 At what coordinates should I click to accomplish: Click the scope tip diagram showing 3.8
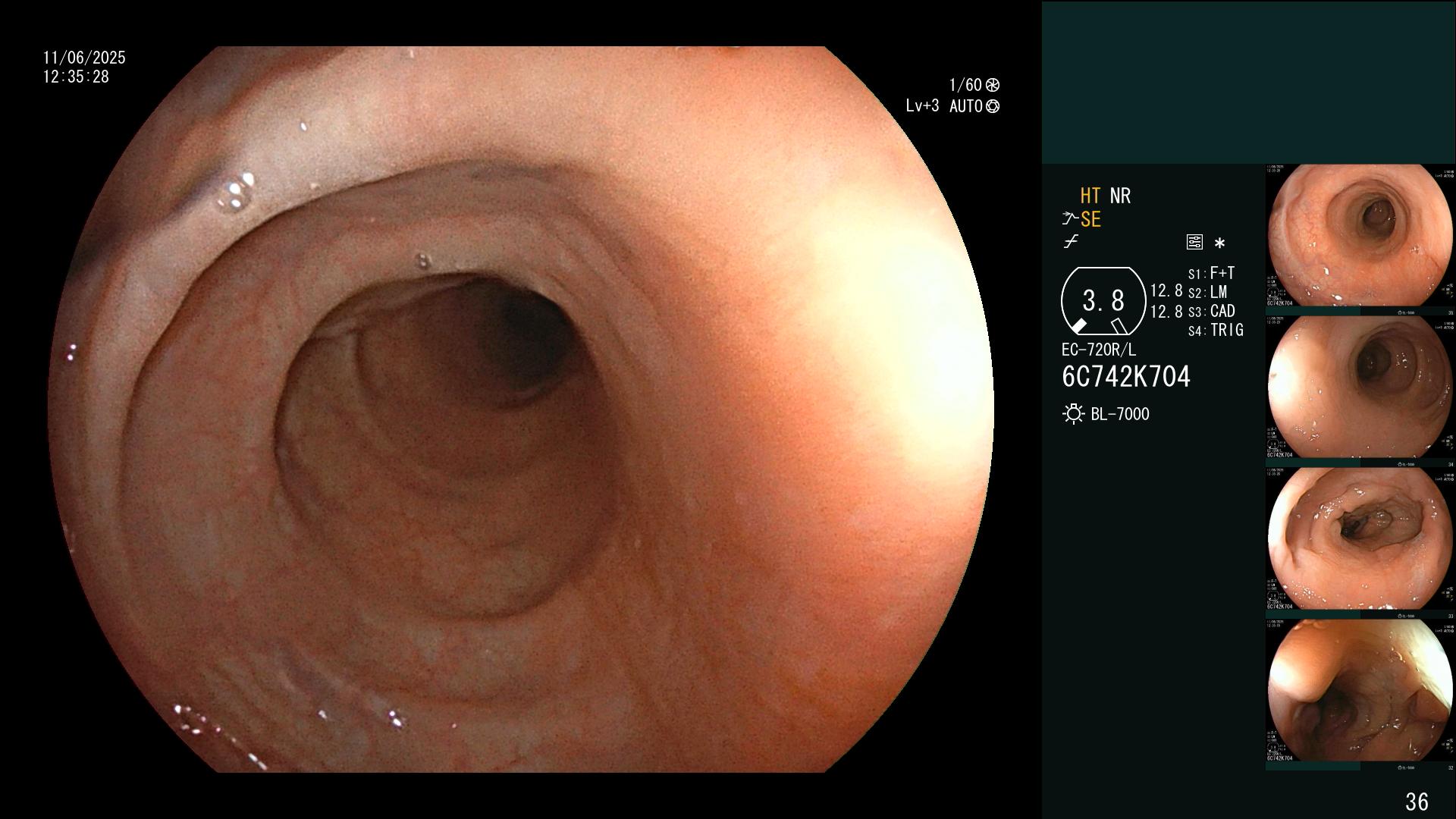click(1103, 301)
